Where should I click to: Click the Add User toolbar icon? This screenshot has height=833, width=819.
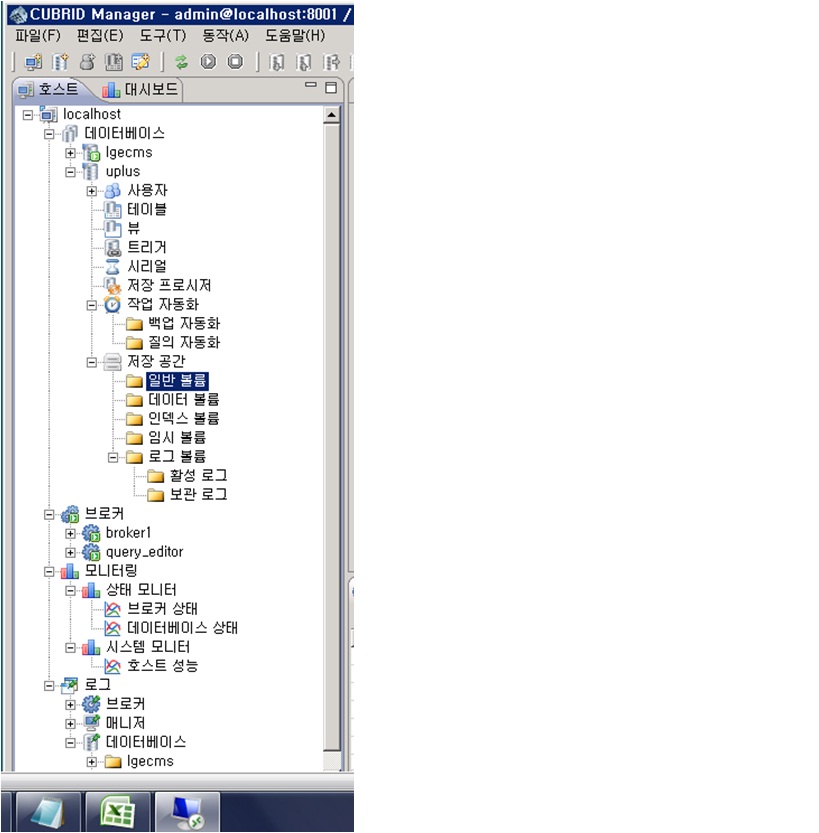(x=87, y=62)
